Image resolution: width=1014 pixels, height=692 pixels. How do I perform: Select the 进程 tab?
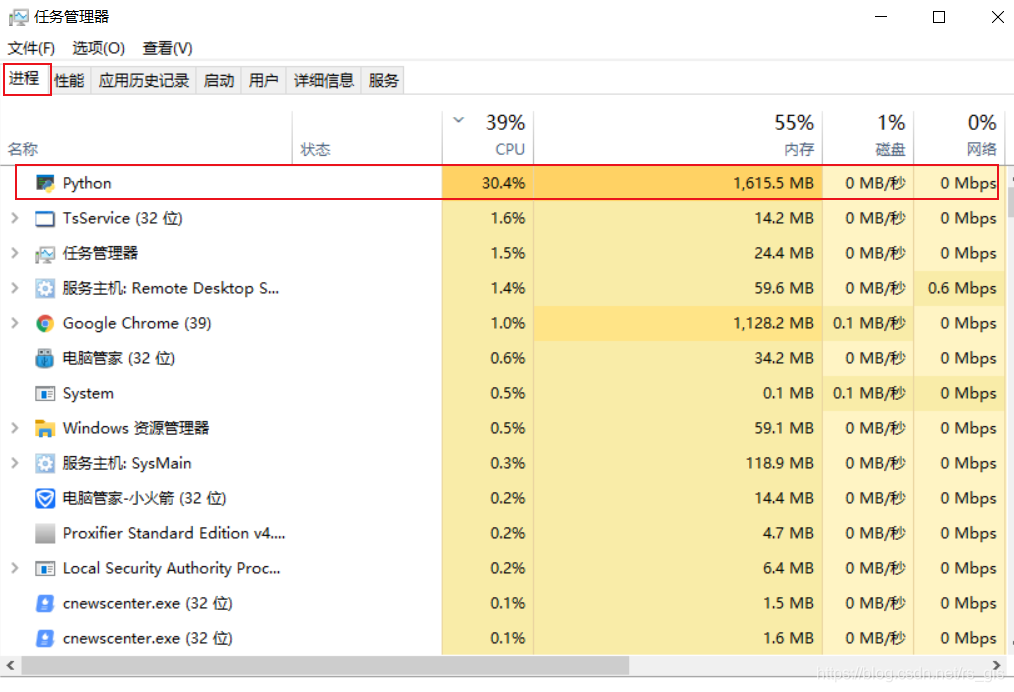pyautogui.click(x=25, y=79)
